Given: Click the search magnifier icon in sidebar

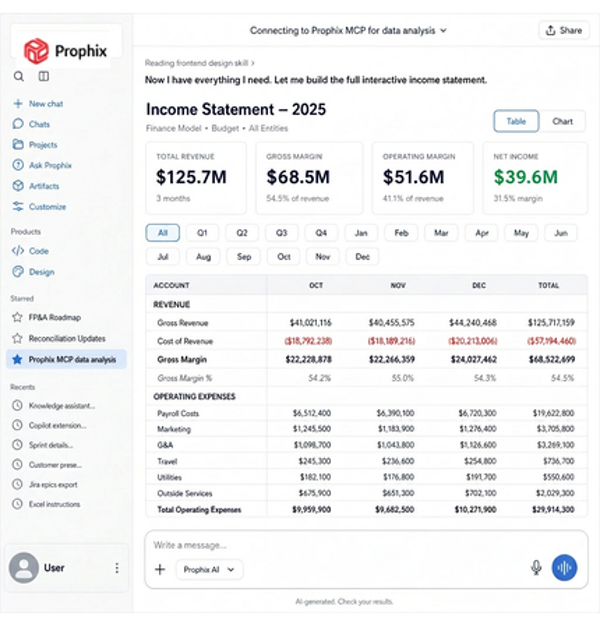Looking at the screenshot, I should pyautogui.click(x=18, y=76).
